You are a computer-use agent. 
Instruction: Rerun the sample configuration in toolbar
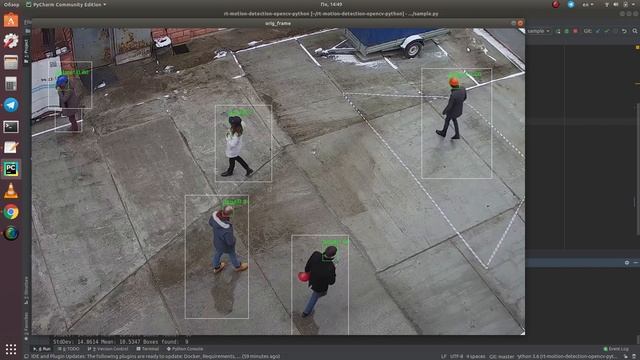tap(558, 31)
